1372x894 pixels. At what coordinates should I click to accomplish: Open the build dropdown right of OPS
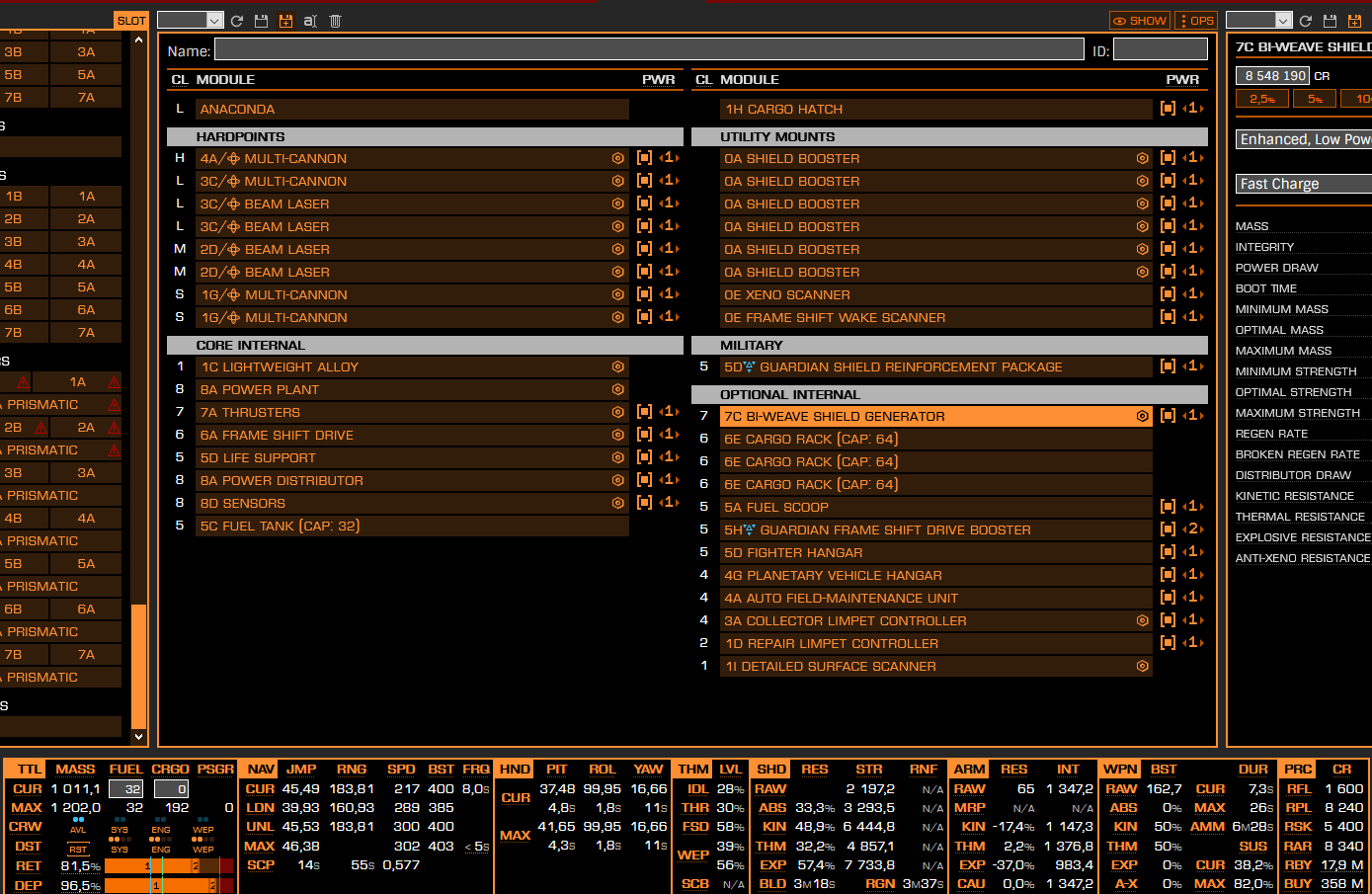pyautogui.click(x=1259, y=21)
